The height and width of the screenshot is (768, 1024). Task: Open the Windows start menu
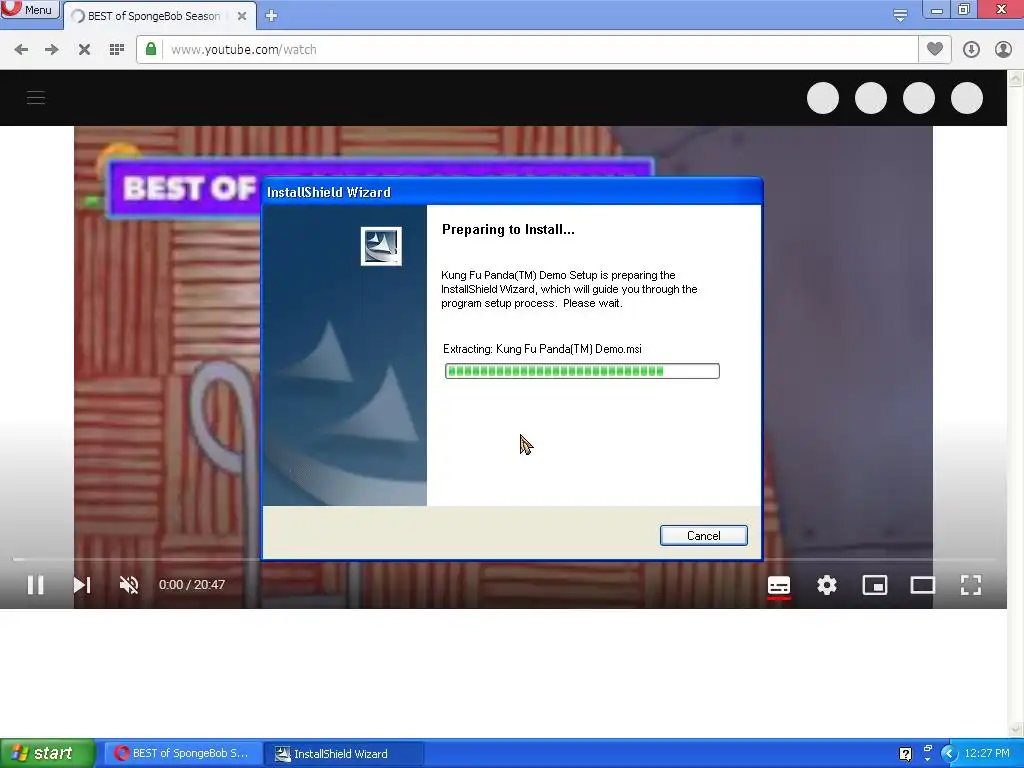47,753
